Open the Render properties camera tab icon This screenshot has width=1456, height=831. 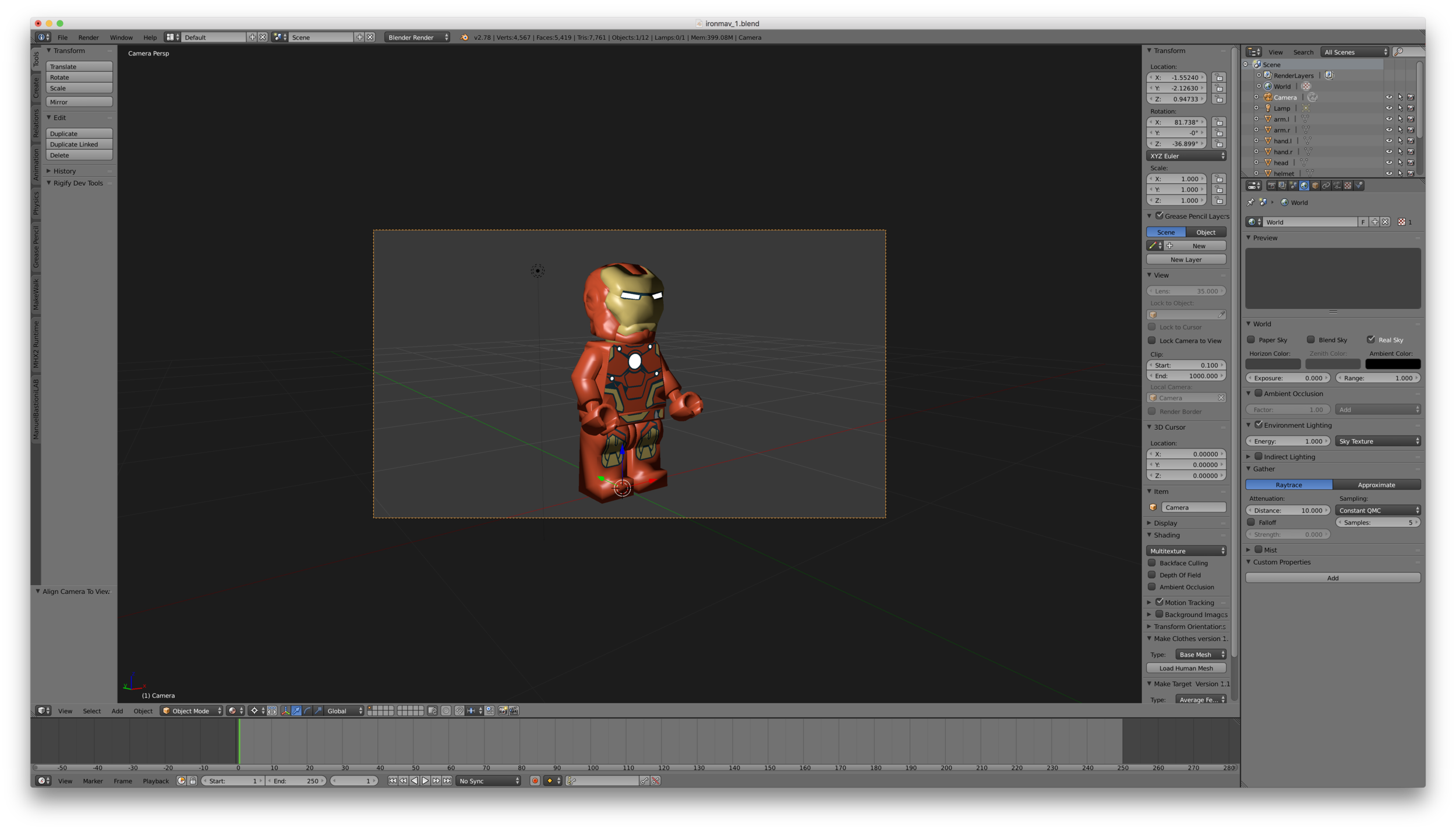coord(1271,186)
